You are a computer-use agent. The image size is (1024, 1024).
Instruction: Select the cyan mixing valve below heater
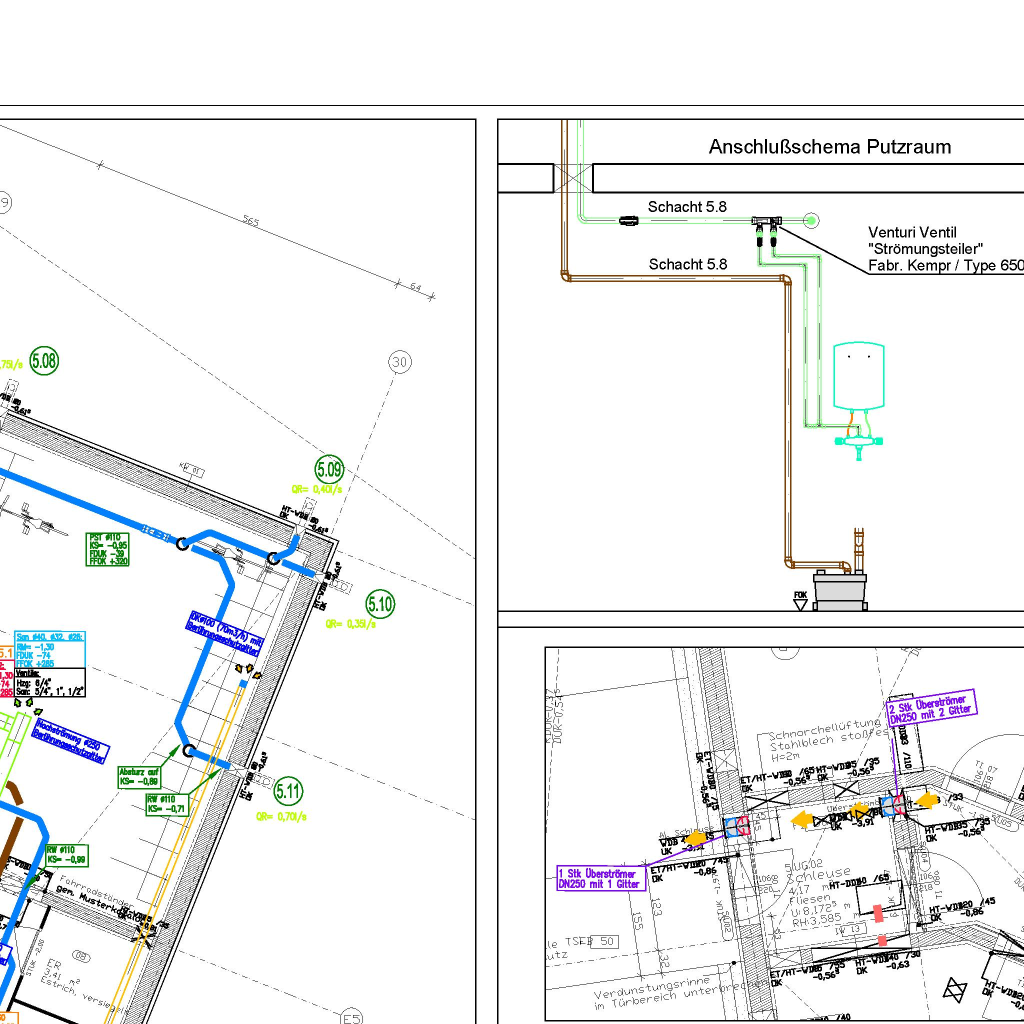point(858,438)
